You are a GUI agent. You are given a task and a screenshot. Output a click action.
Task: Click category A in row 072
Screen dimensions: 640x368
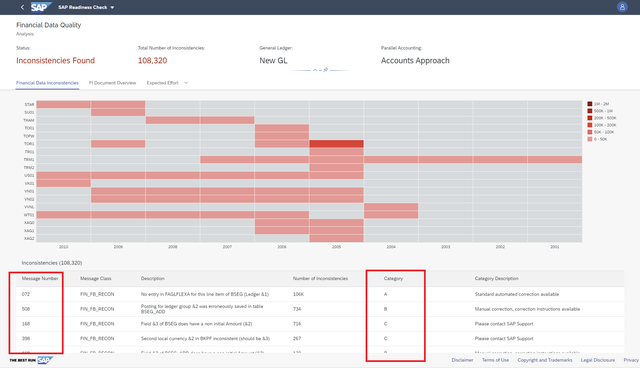385,294
